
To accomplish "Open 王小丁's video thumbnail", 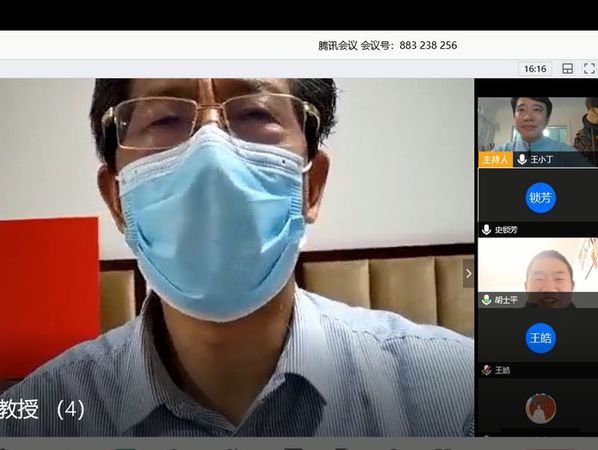I will pos(538,132).
